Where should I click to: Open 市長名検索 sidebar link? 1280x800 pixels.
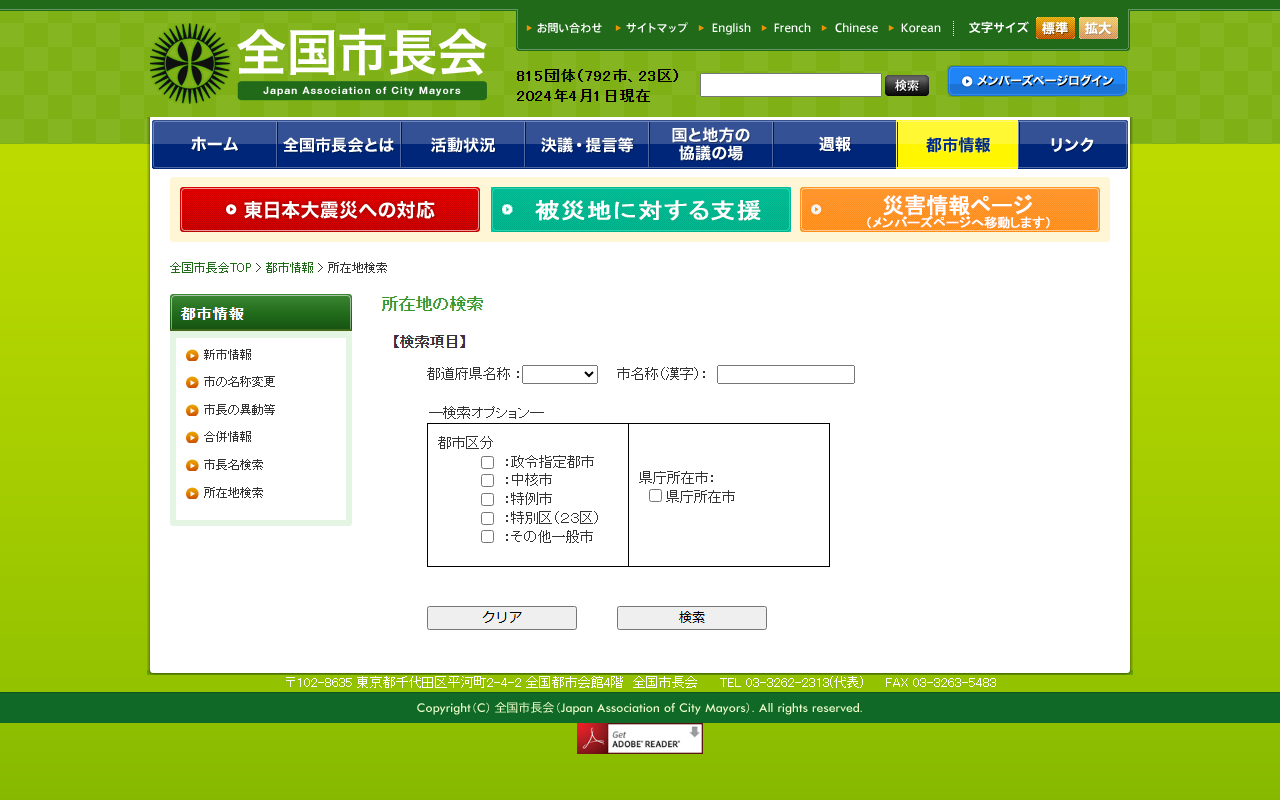pyautogui.click(x=233, y=465)
